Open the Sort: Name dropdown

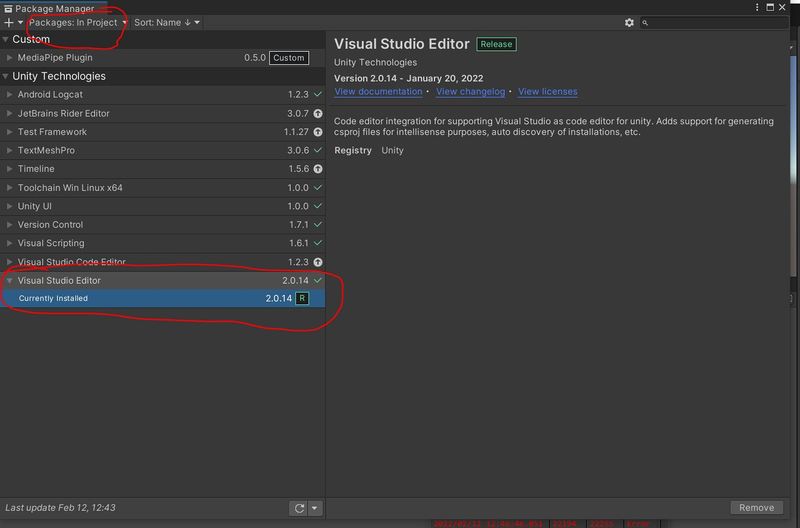point(167,22)
